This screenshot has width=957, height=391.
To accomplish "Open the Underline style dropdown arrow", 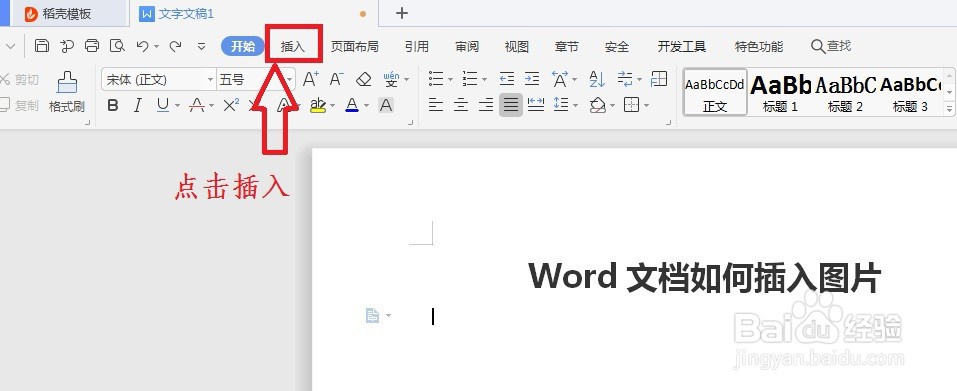I will point(178,106).
